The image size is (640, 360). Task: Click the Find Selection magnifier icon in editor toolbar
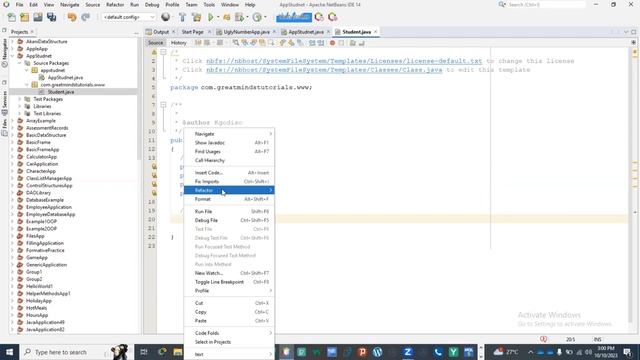(236, 43)
